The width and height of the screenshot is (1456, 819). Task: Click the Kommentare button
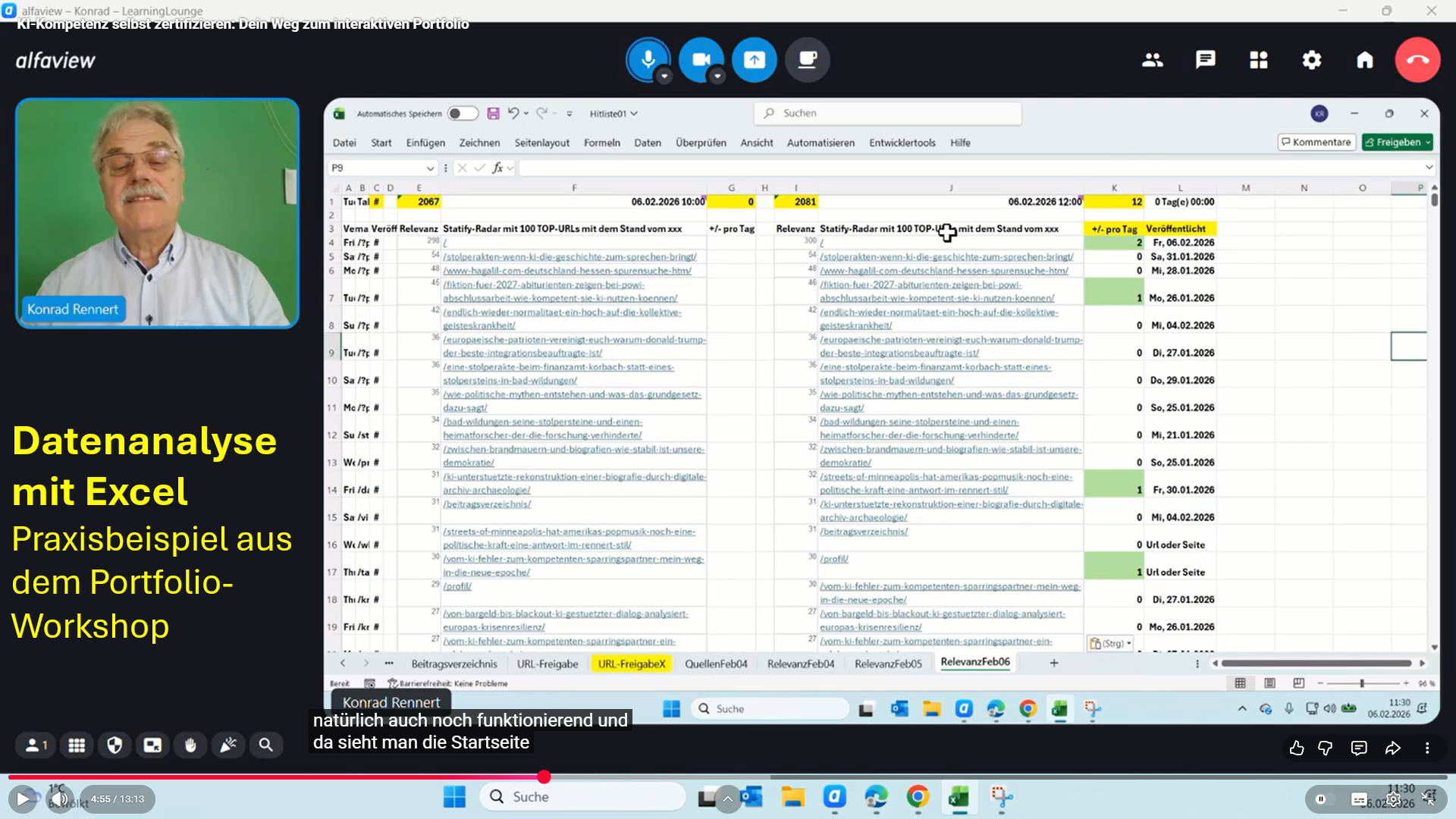1316,143
